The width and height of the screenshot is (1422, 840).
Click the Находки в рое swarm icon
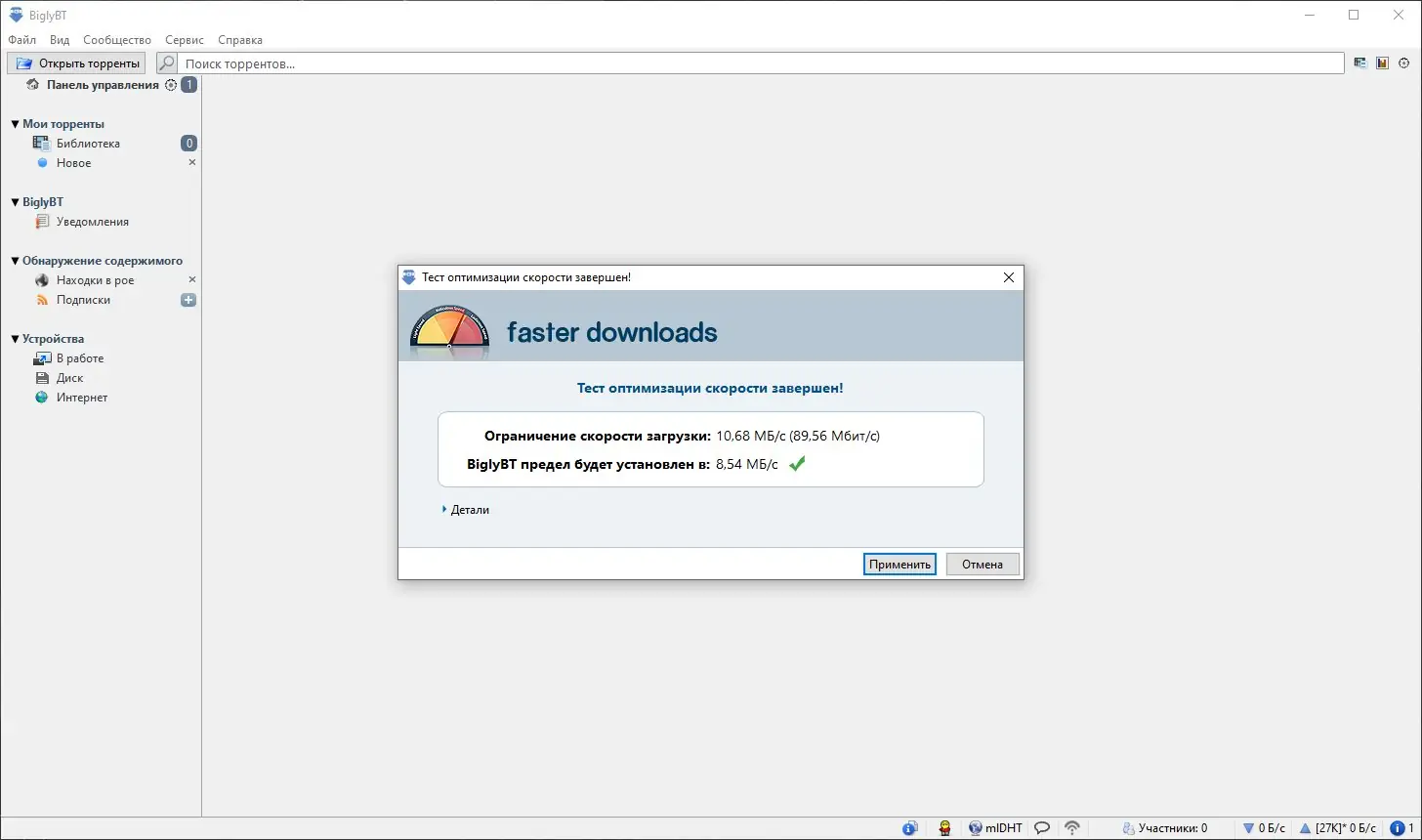click(42, 280)
